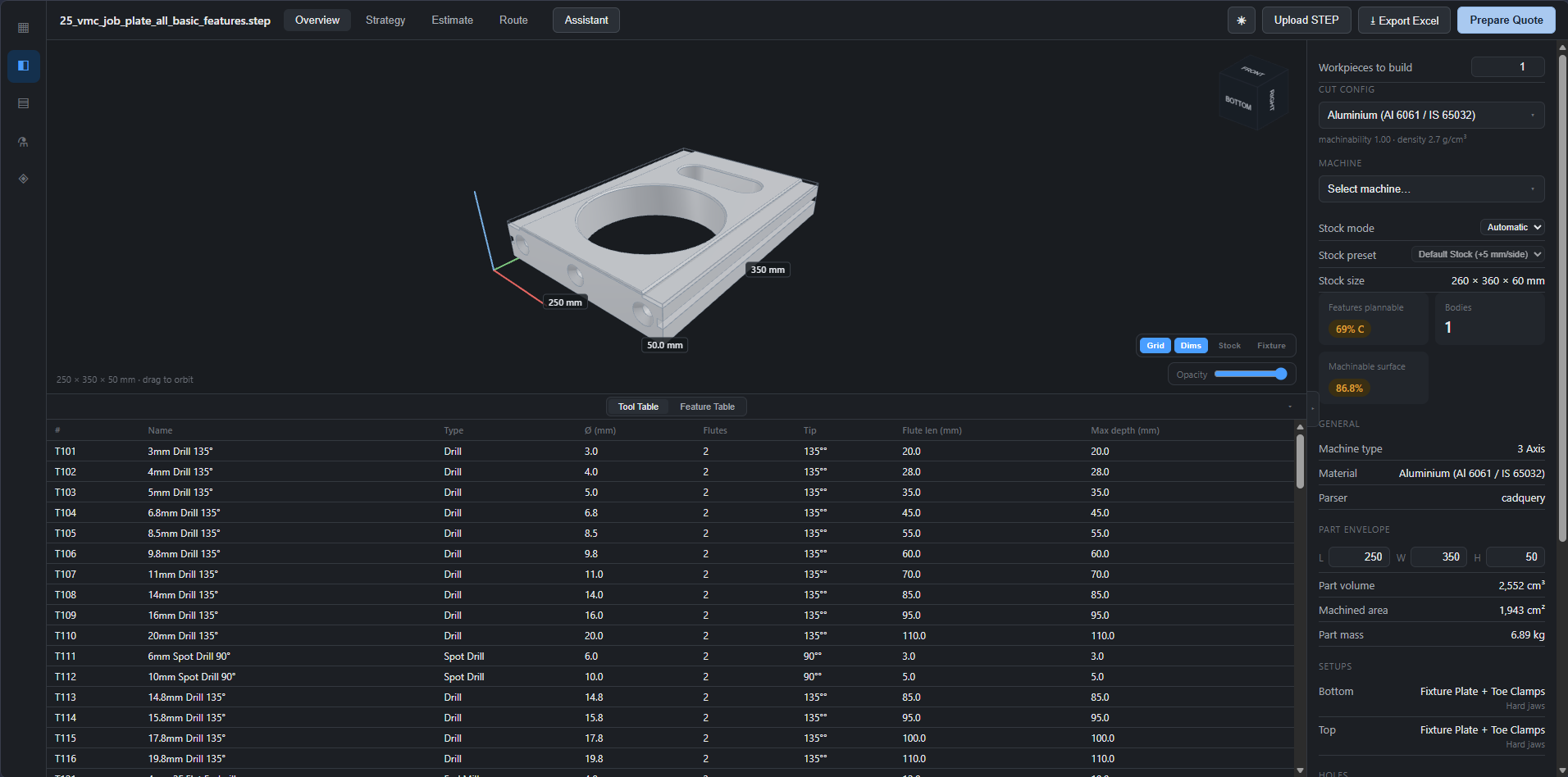The width and height of the screenshot is (1568, 777).
Task: Click the Stock size 260 × 360 × 60 mm value
Action: point(1497,281)
